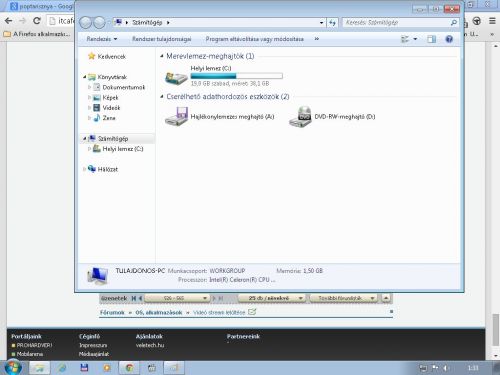Image resolution: width=500 pixels, height=375 pixels.
Task: Open the 526 - 565 page range dropdown
Action: [x=177, y=298]
